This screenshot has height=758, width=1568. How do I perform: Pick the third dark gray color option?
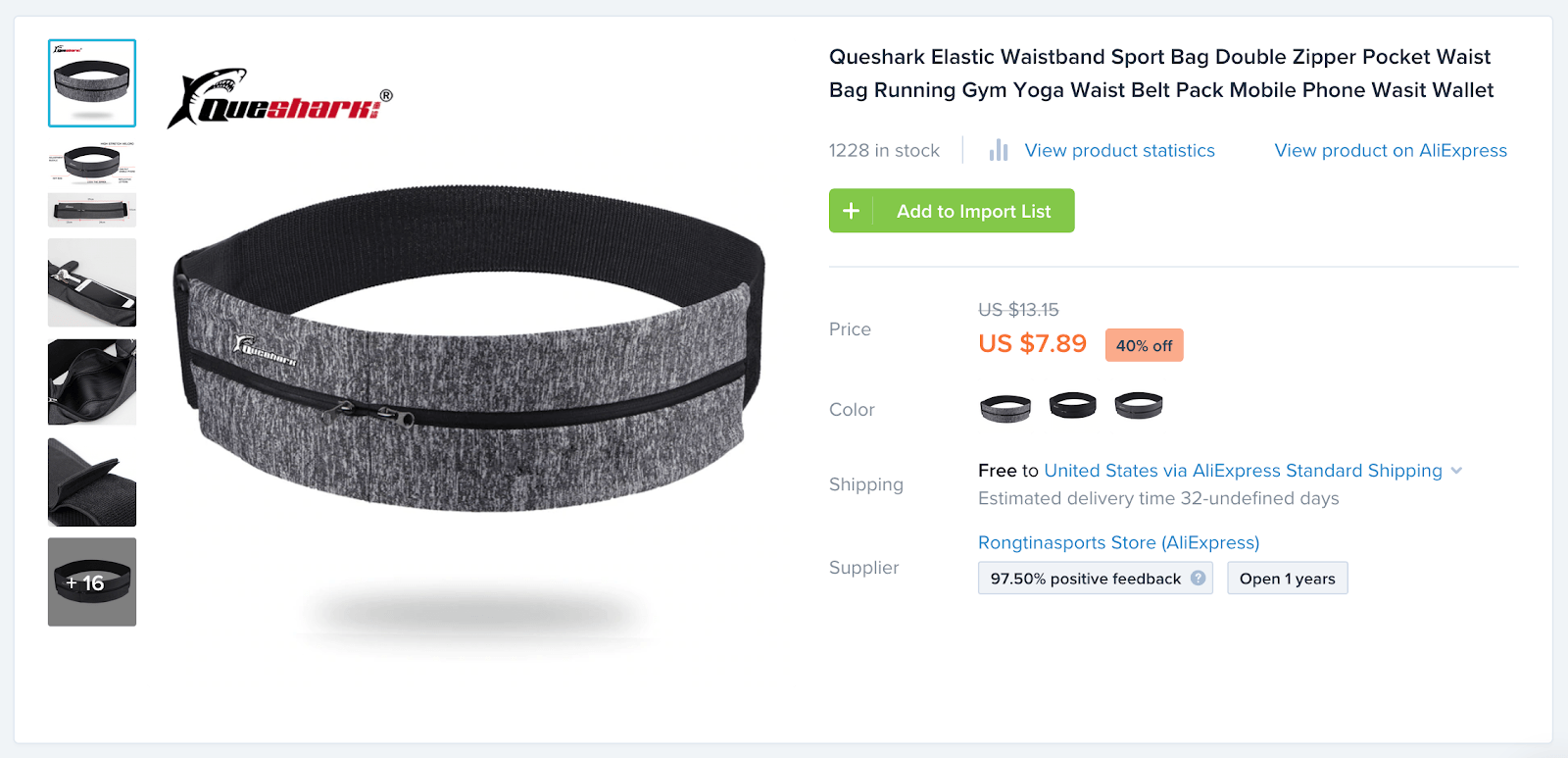pos(1139,405)
